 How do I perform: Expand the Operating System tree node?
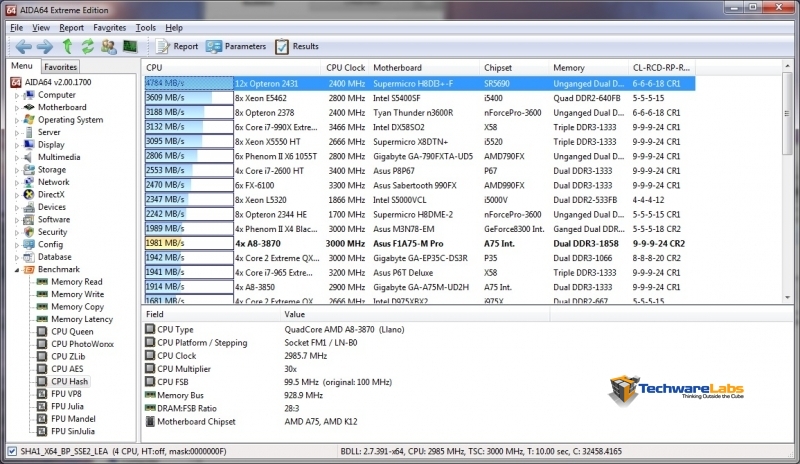[x=17, y=120]
